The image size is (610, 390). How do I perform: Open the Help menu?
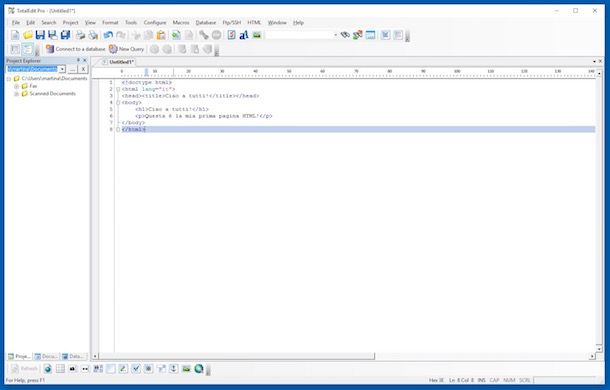coord(298,23)
